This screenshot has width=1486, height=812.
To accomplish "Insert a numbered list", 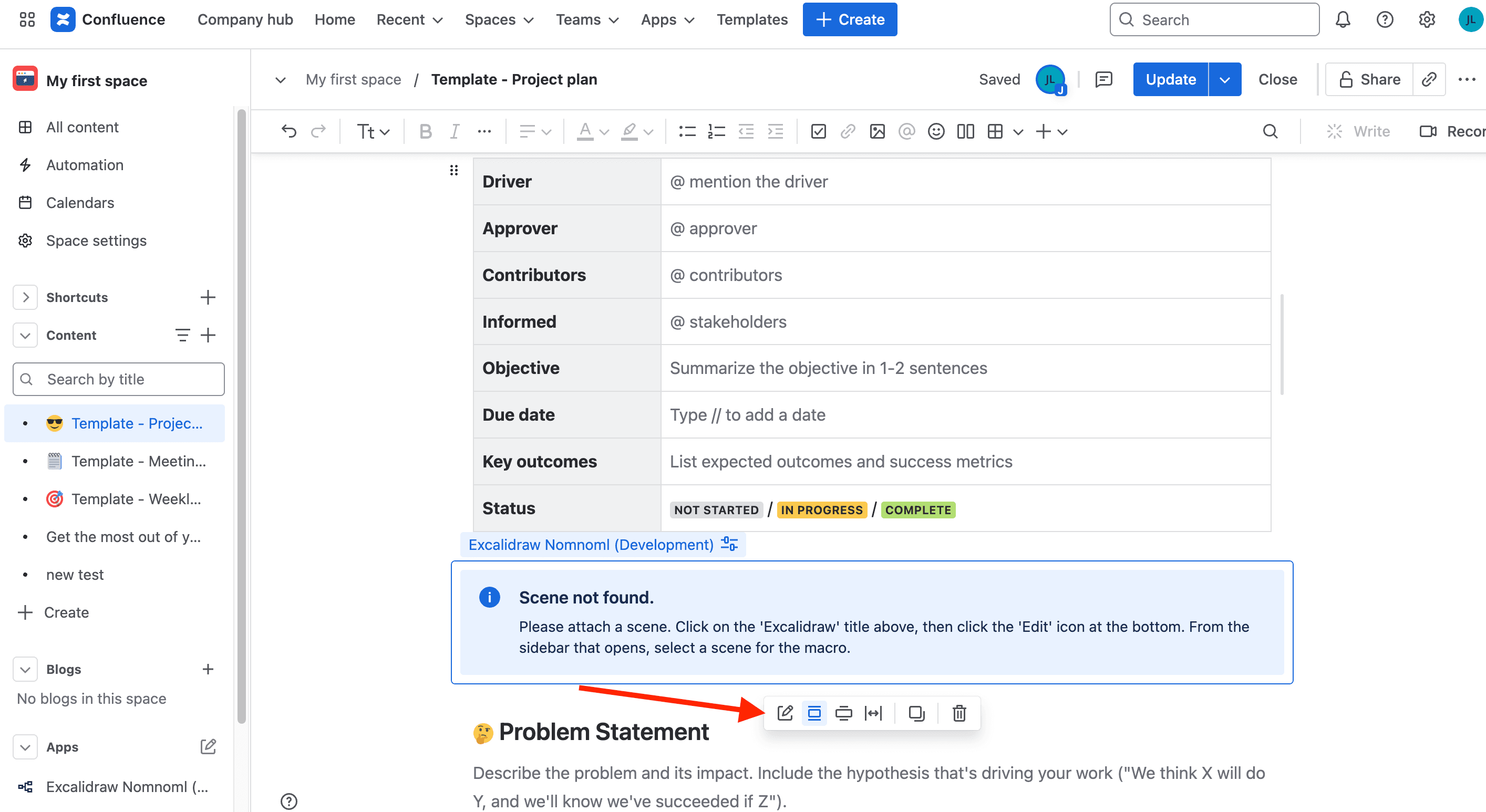I will tap(717, 131).
